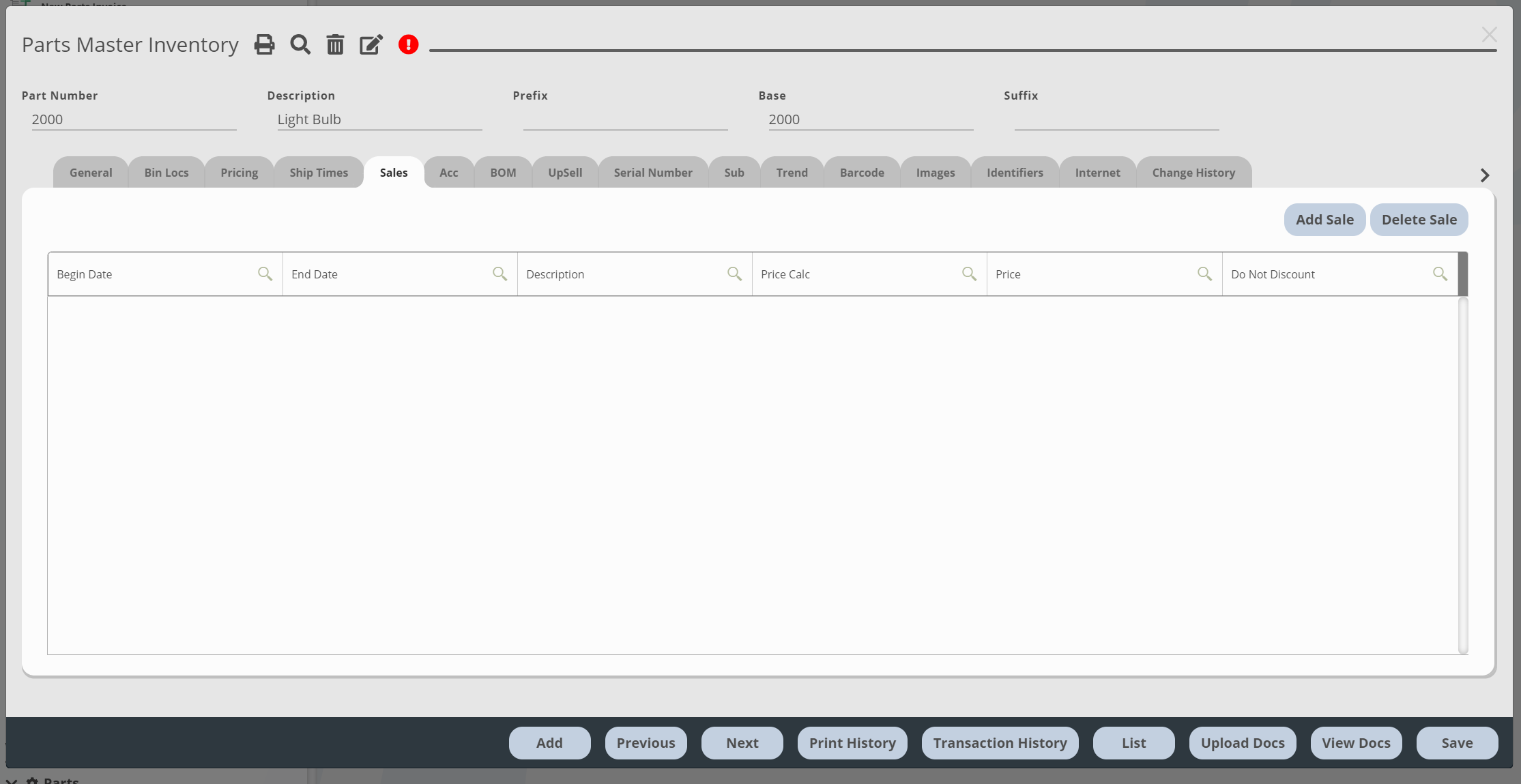Viewport: 1521px width, 784px height.
Task: Save the part record
Action: (x=1457, y=742)
